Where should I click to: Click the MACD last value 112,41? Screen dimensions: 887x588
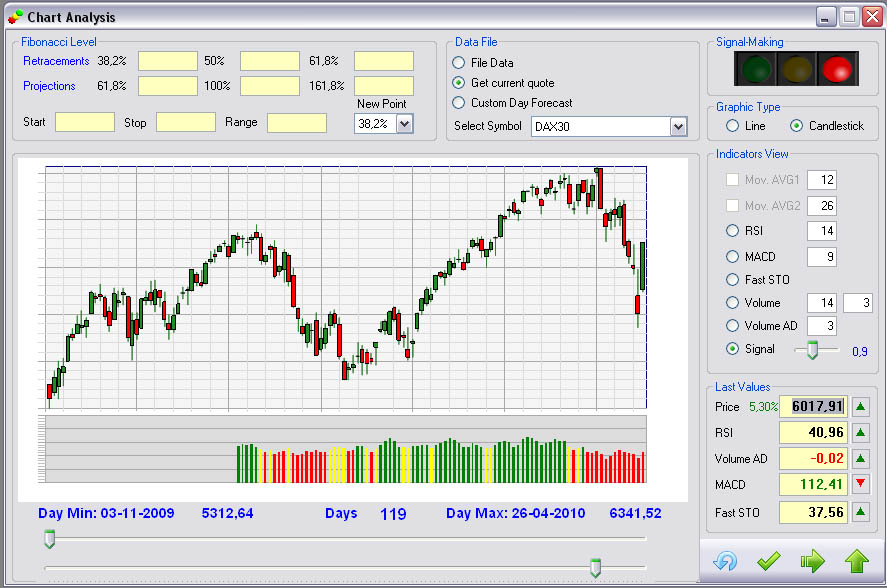pyautogui.click(x=813, y=484)
